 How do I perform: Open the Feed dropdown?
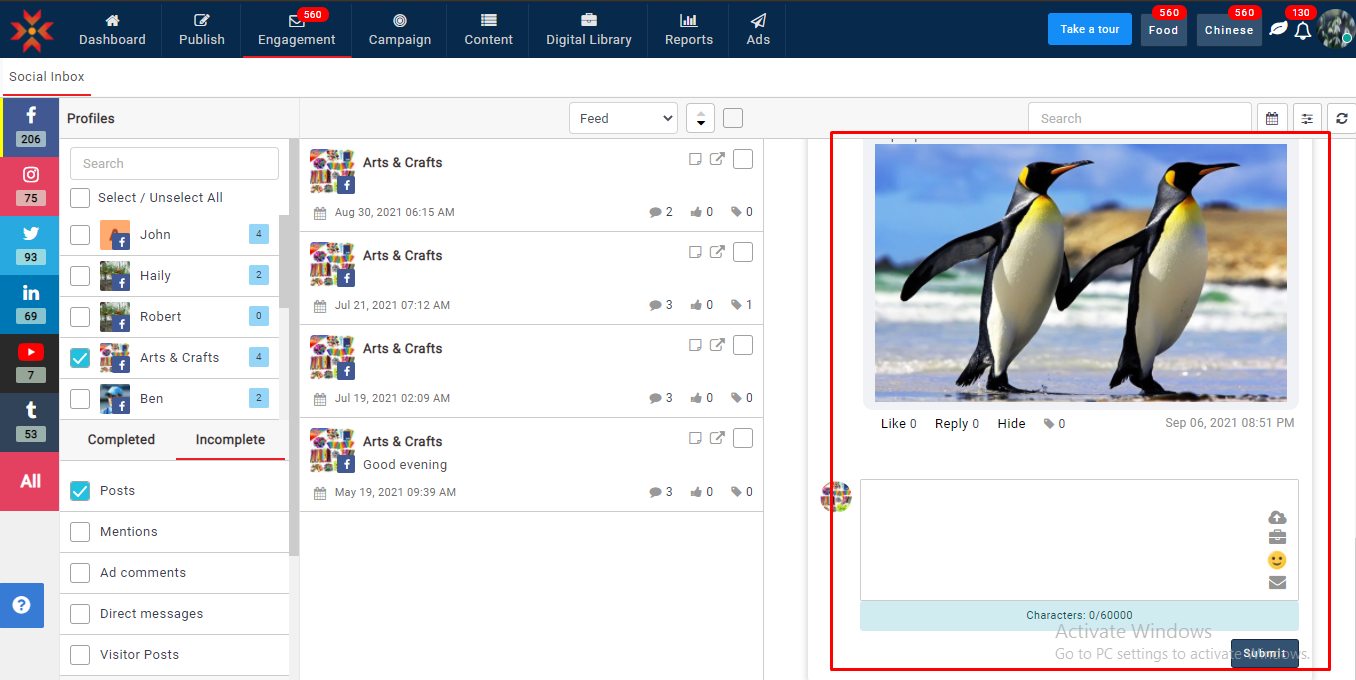(x=623, y=118)
